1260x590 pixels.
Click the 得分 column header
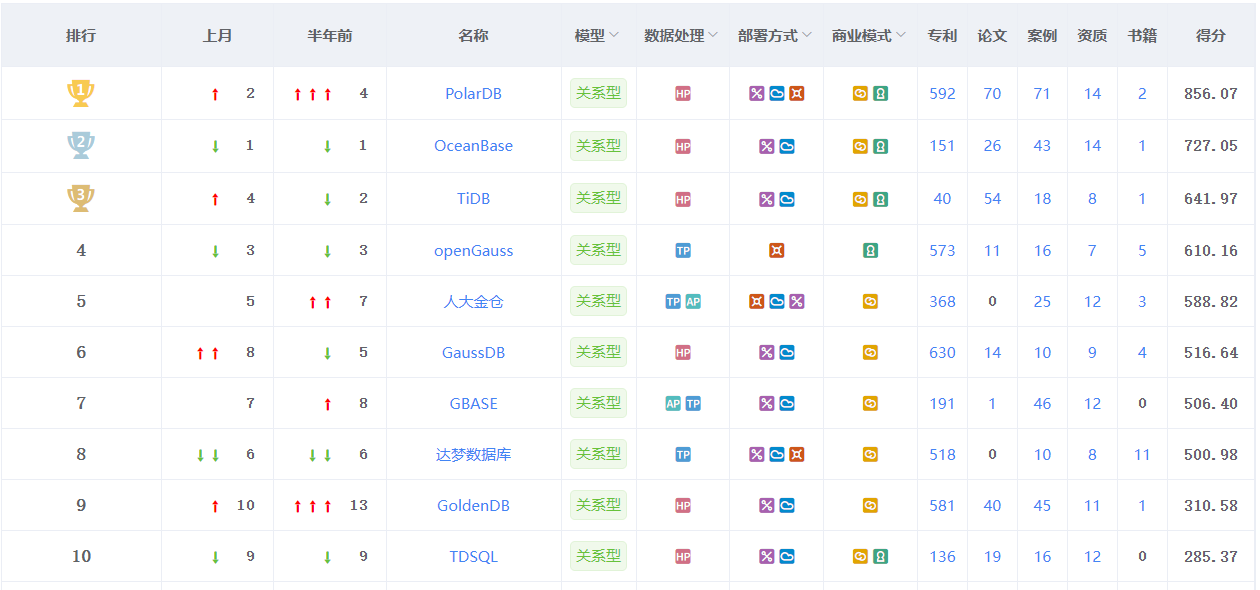pyautogui.click(x=1210, y=35)
